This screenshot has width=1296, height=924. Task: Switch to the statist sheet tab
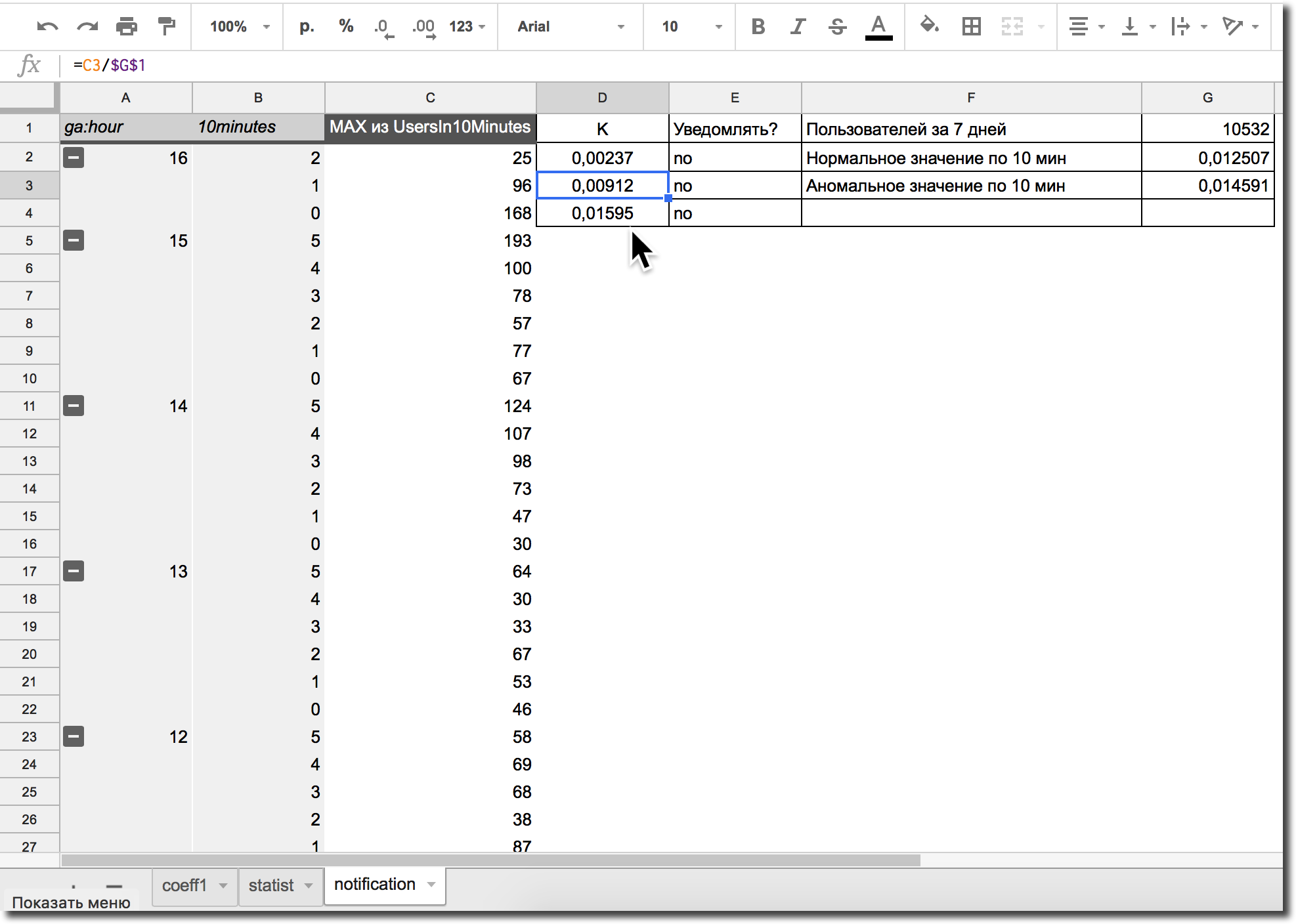click(x=270, y=886)
